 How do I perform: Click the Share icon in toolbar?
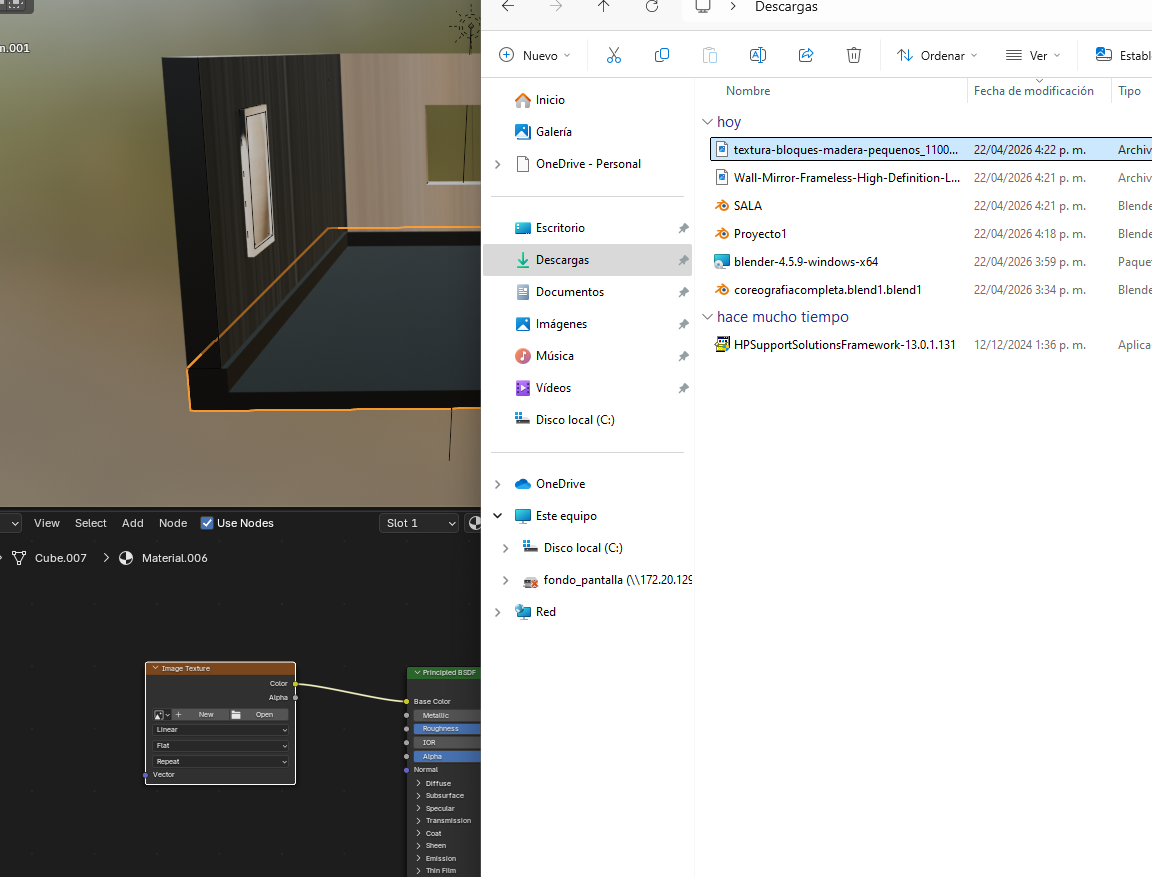pos(806,55)
